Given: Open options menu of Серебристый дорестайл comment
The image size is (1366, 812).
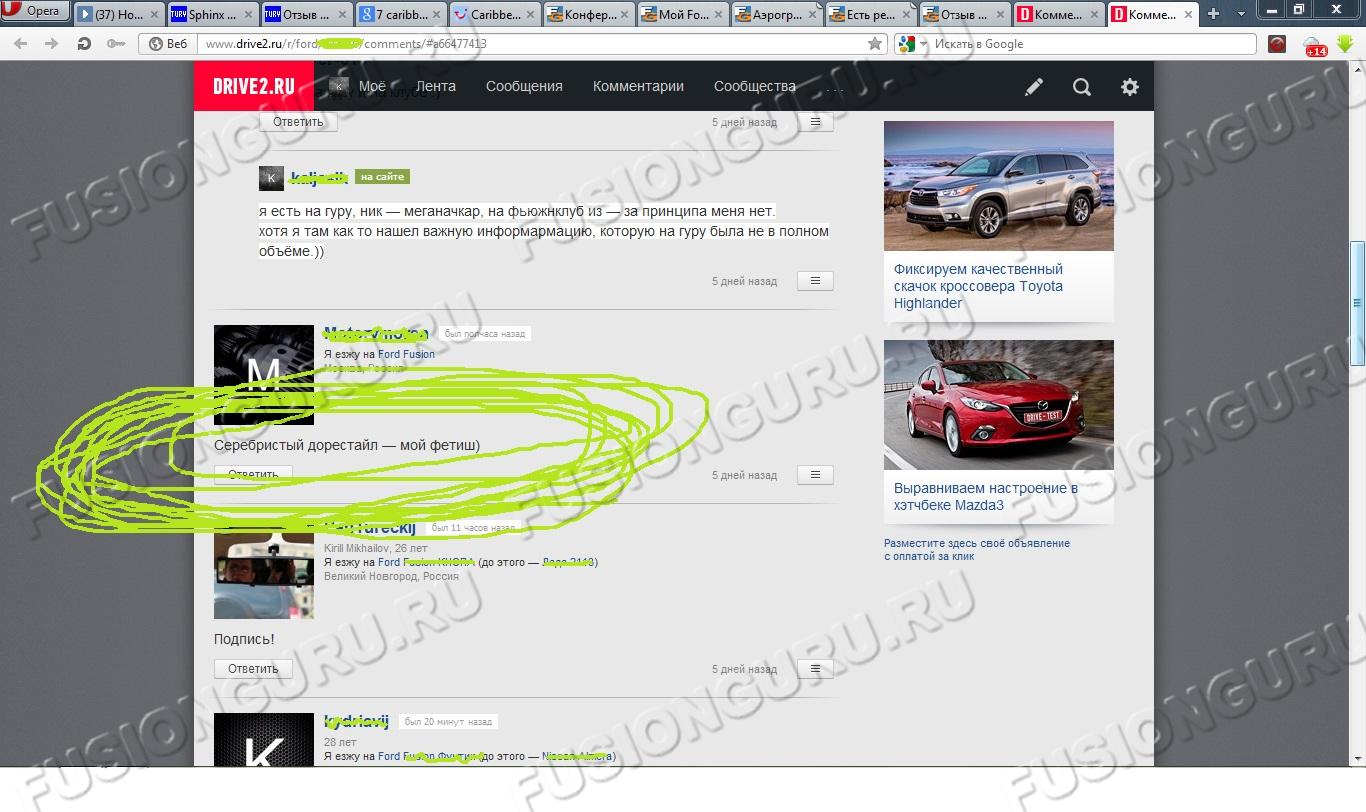Looking at the screenshot, I should point(815,475).
